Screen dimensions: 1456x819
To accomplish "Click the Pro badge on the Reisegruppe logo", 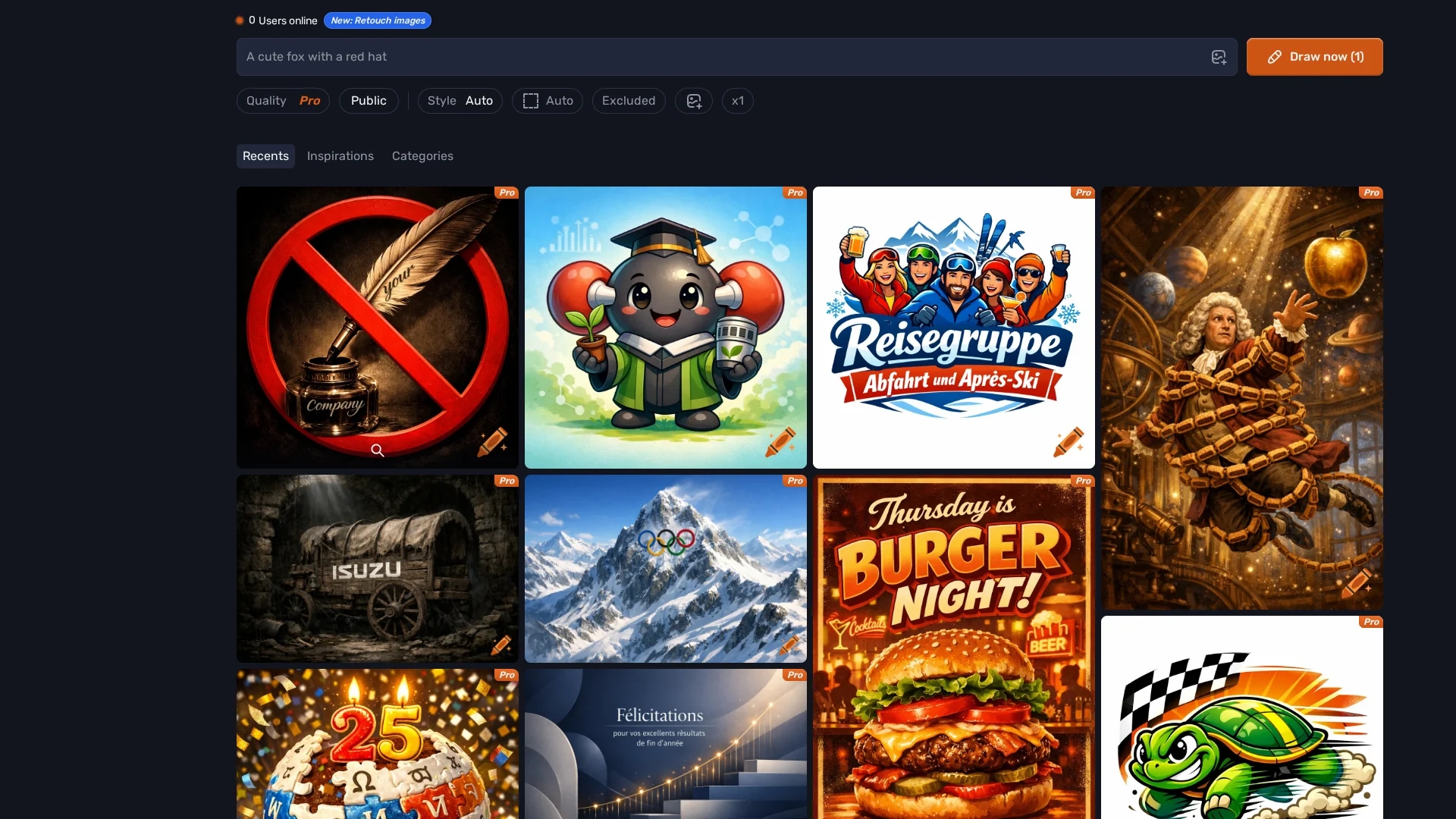I will pyautogui.click(x=1084, y=193).
